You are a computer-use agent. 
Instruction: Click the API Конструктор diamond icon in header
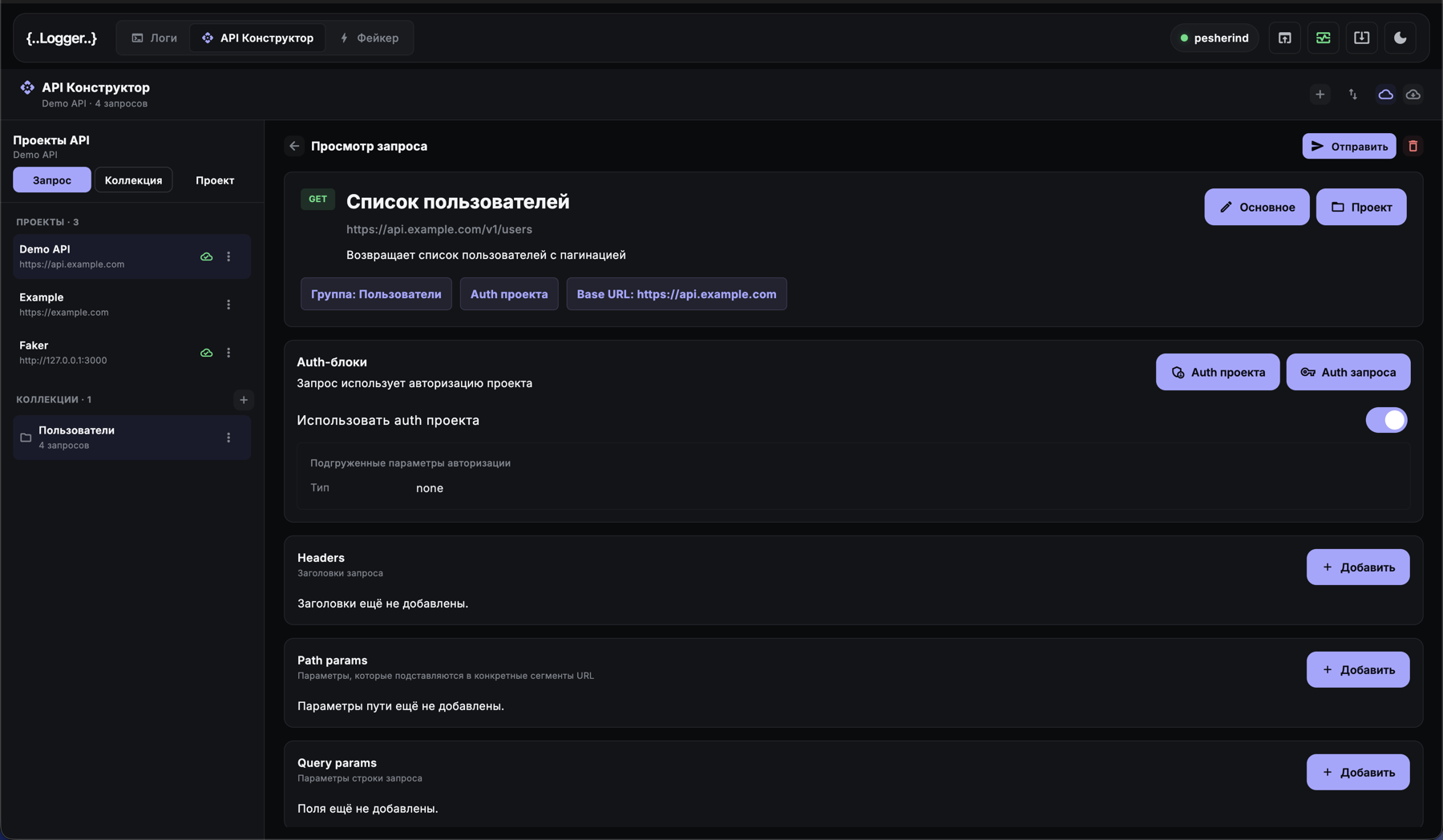coord(27,87)
